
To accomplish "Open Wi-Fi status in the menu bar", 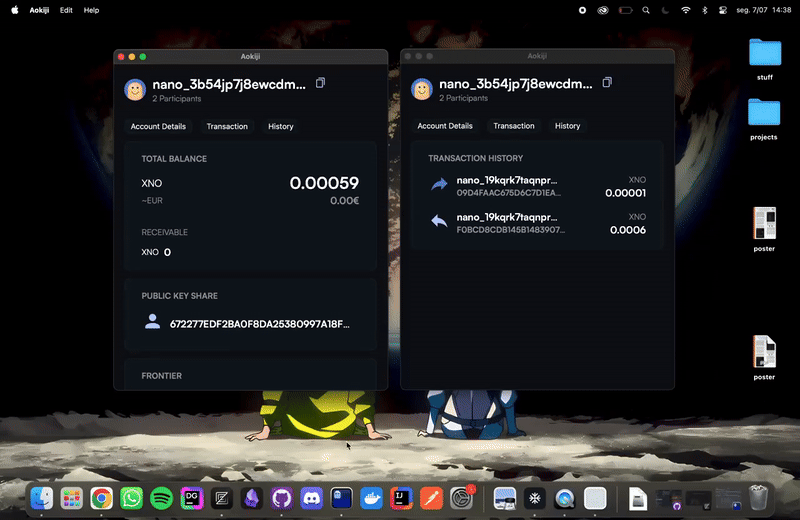I will (686, 10).
